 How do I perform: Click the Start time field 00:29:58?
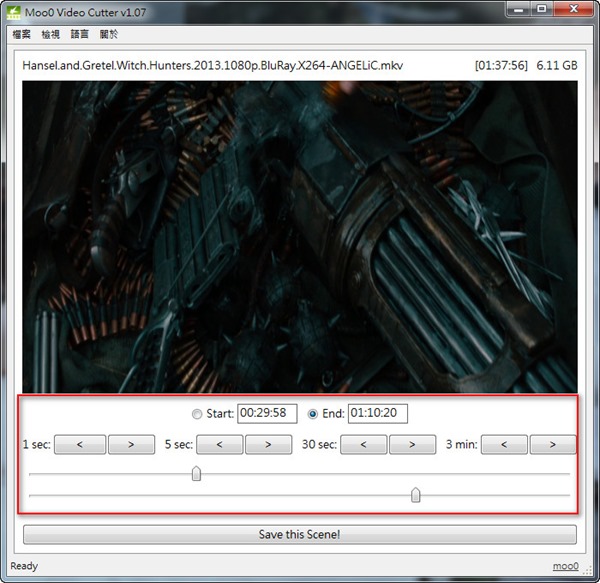[267, 414]
